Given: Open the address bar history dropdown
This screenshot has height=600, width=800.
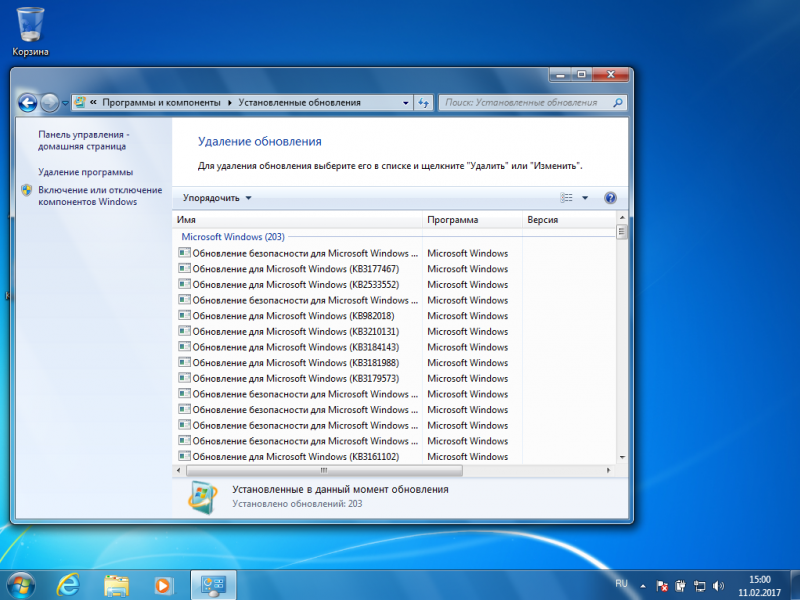Looking at the screenshot, I should [406, 103].
